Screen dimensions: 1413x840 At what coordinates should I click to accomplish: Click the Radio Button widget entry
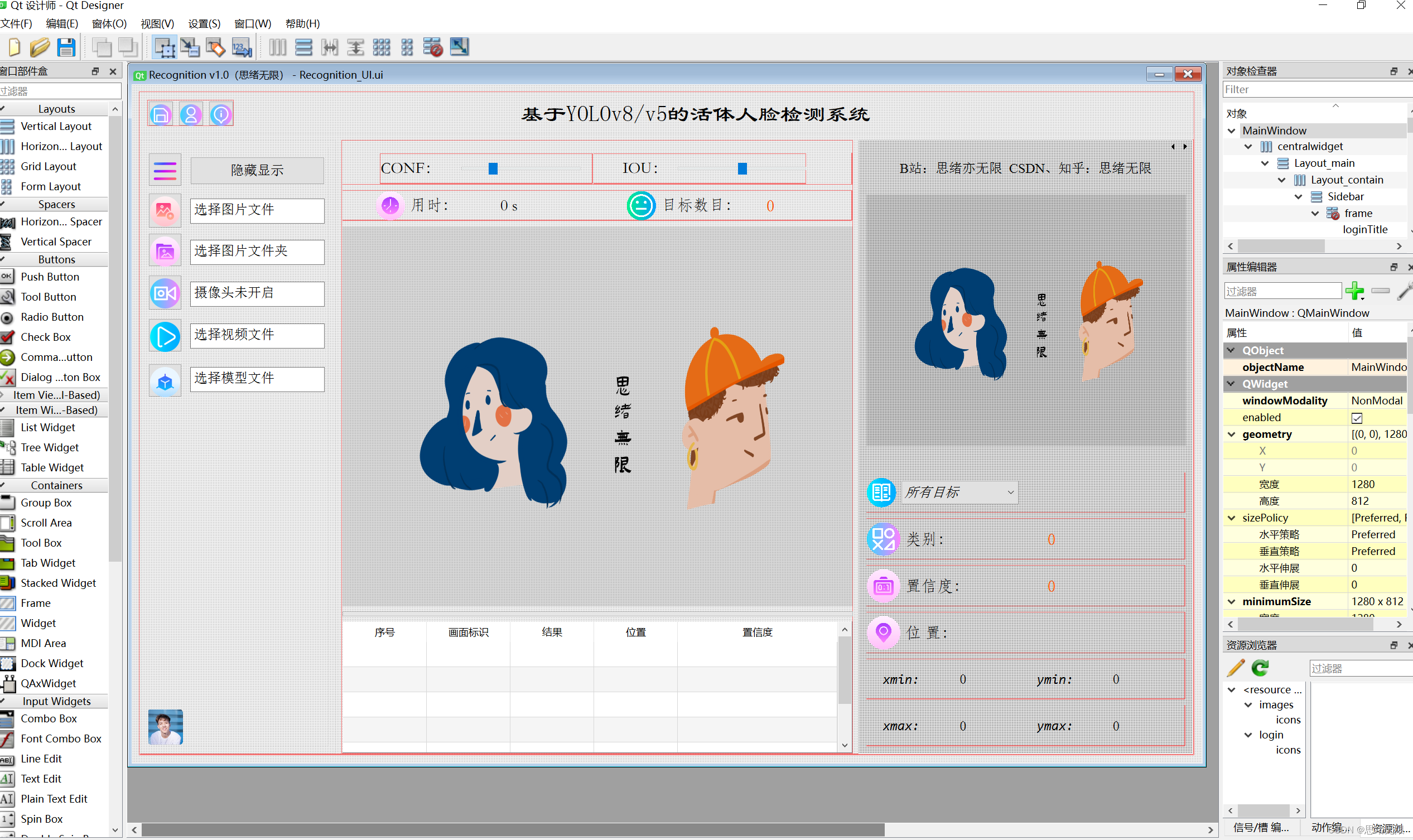click(x=51, y=317)
